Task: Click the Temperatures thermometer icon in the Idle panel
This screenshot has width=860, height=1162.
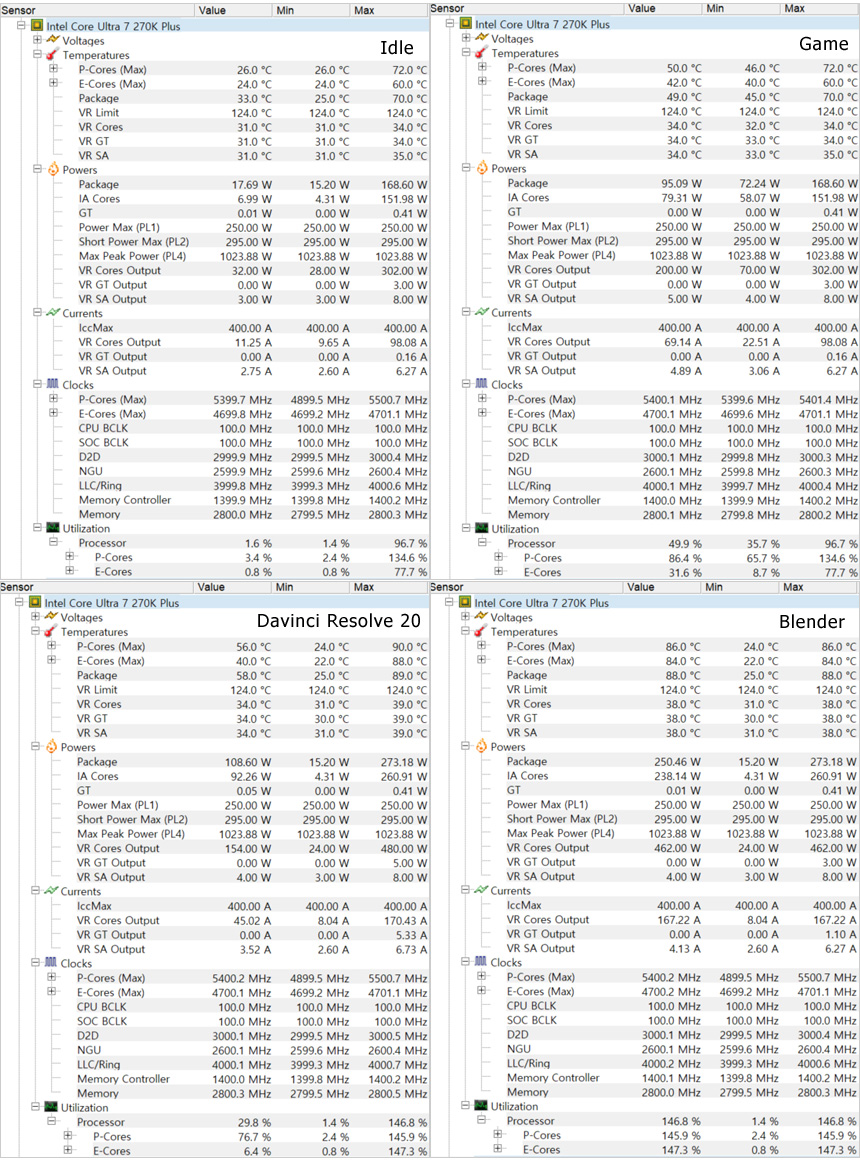Action: click(x=52, y=55)
